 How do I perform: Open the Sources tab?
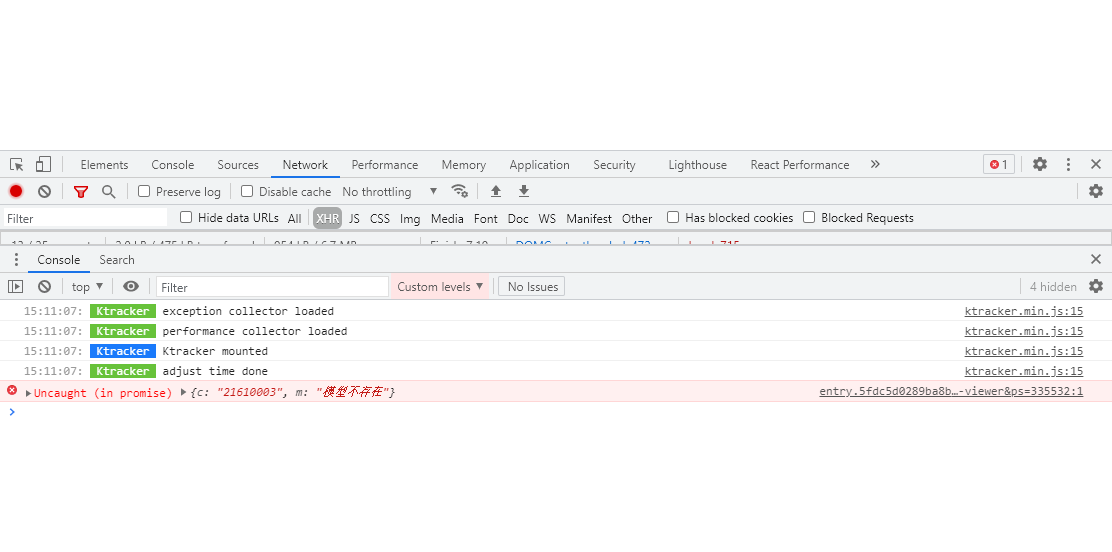238,165
